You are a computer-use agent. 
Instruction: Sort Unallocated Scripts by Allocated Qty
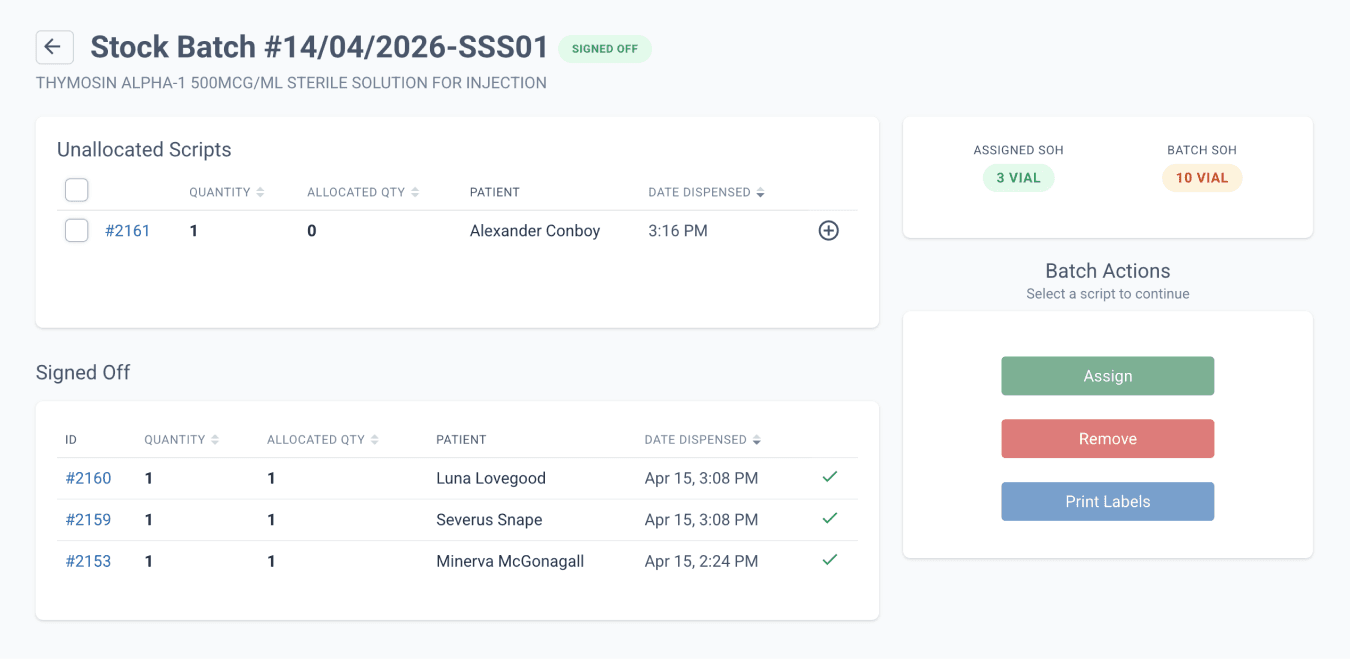[363, 192]
